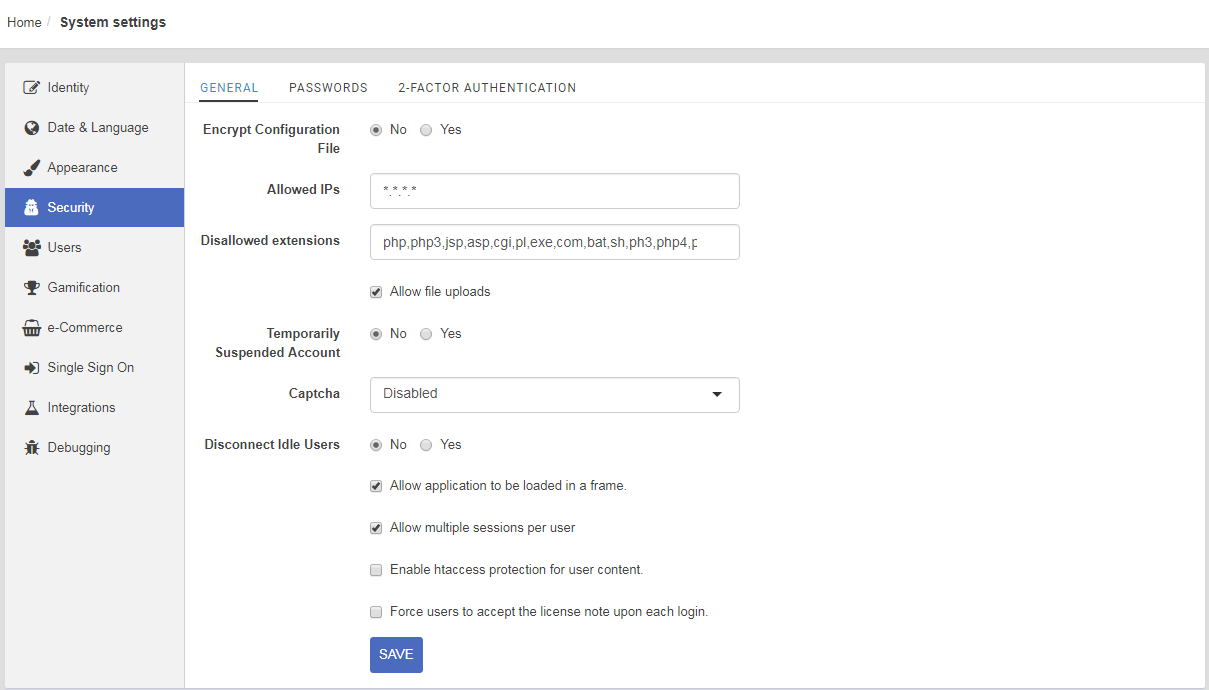This screenshot has height=690, width=1209.
Task: Select Yes for Disconnect Idle Users
Action: [x=426, y=445]
